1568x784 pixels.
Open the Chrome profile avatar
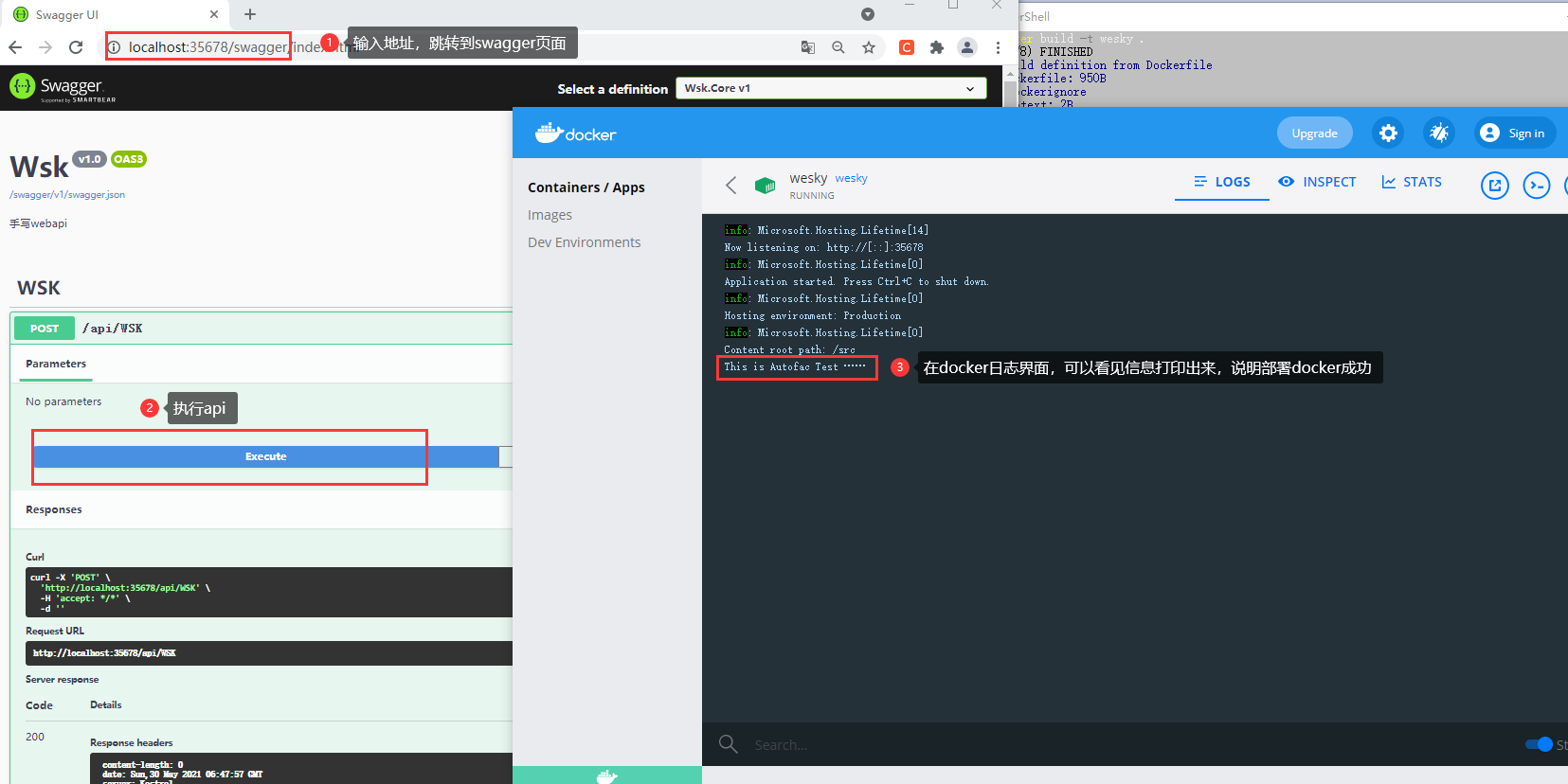[967, 47]
